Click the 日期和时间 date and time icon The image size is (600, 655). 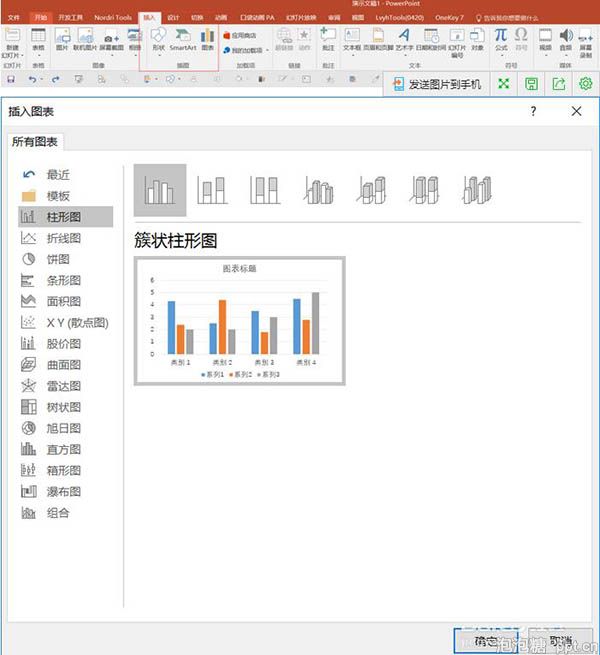click(431, 39)
